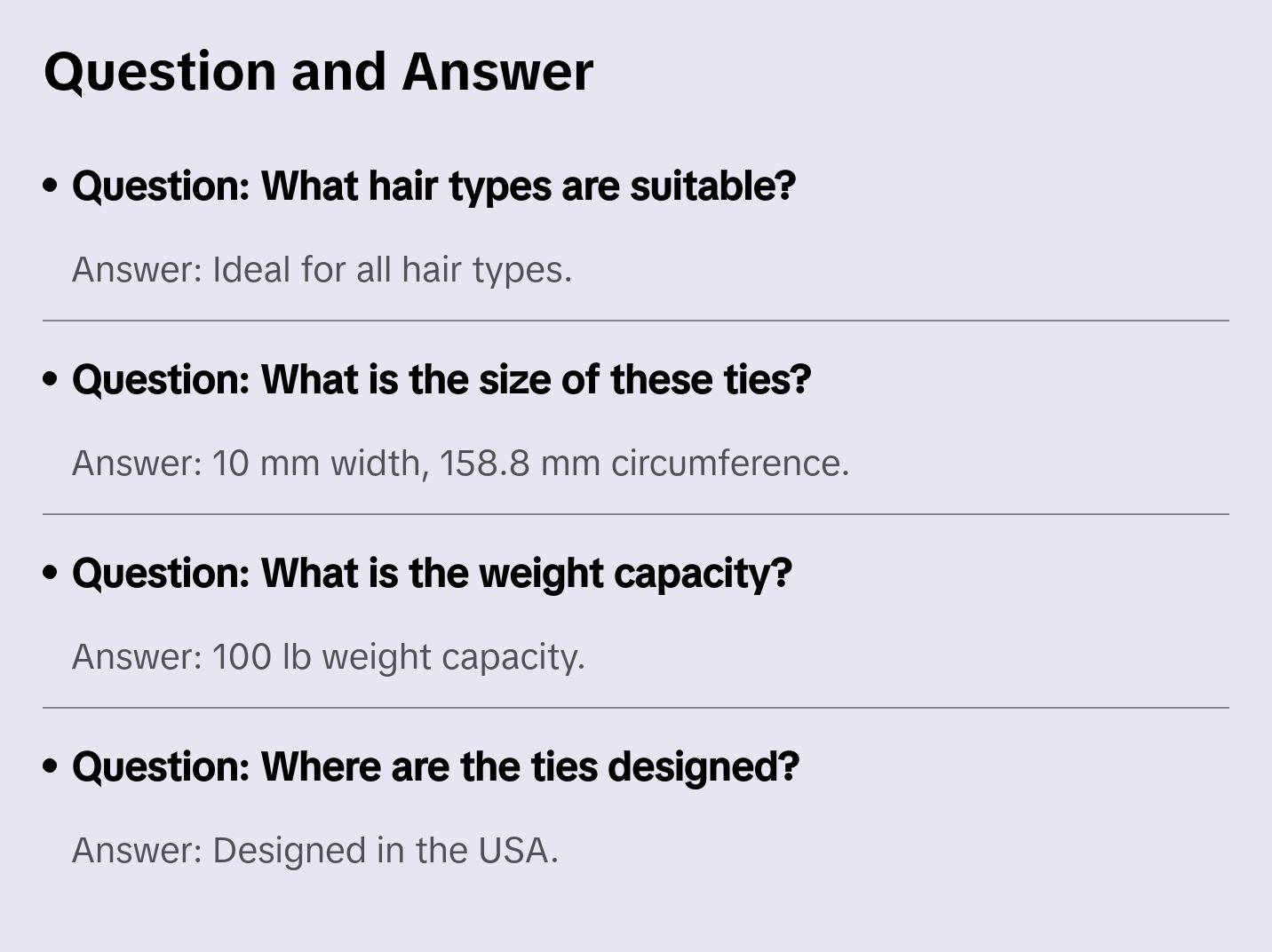Select the "Where are the ties designed?" question

click(x=435, y=767)
